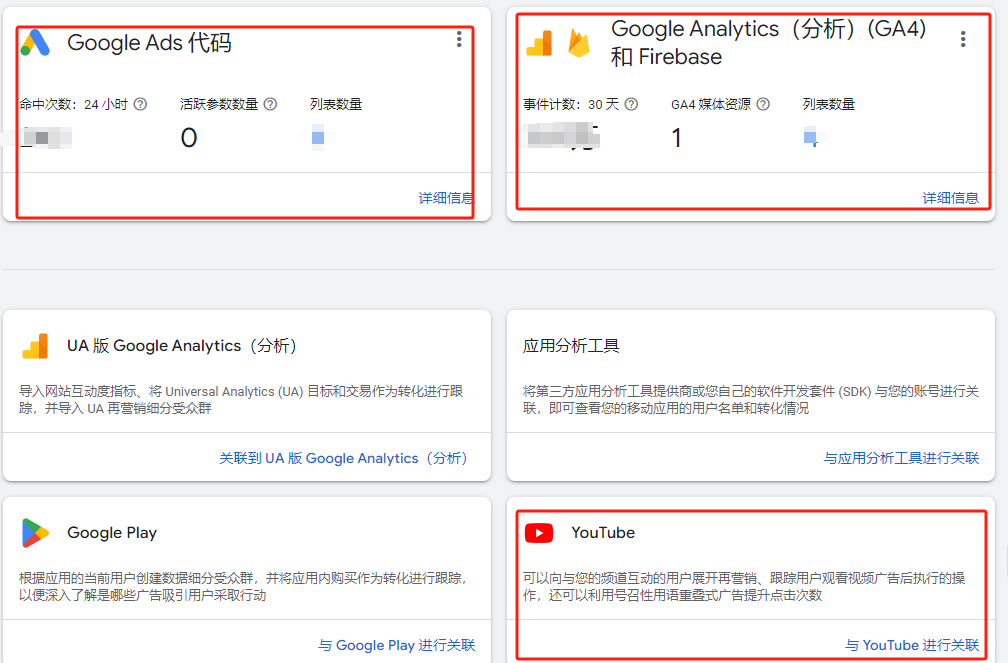Screen dimensions: 1008x663
Task: Click the help icon beside 命中次数：24 小时
Action: coord(140,104)
